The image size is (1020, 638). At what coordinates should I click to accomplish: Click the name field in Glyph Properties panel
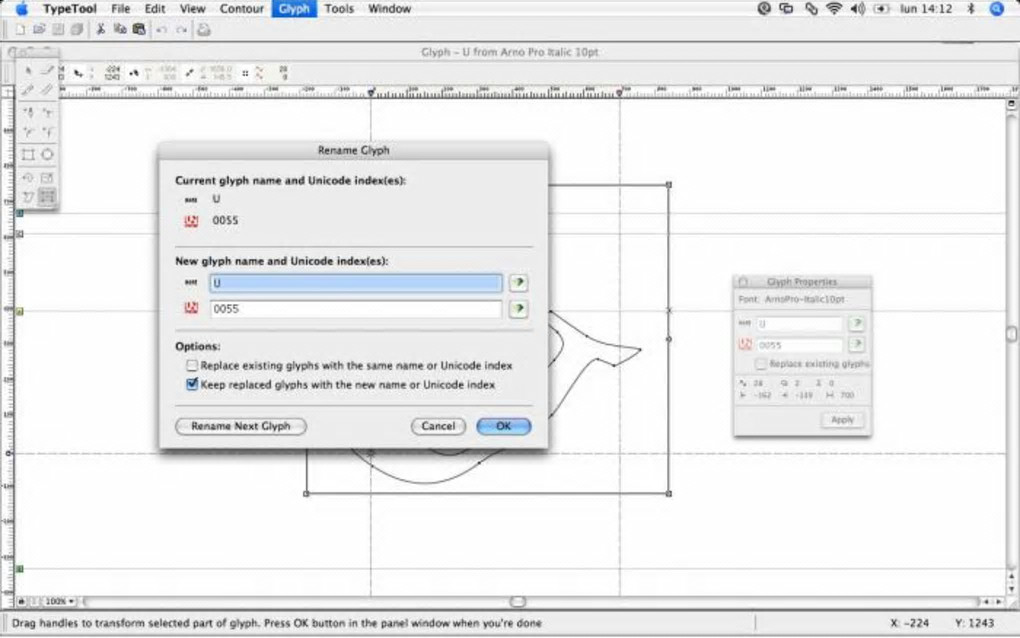799,323
